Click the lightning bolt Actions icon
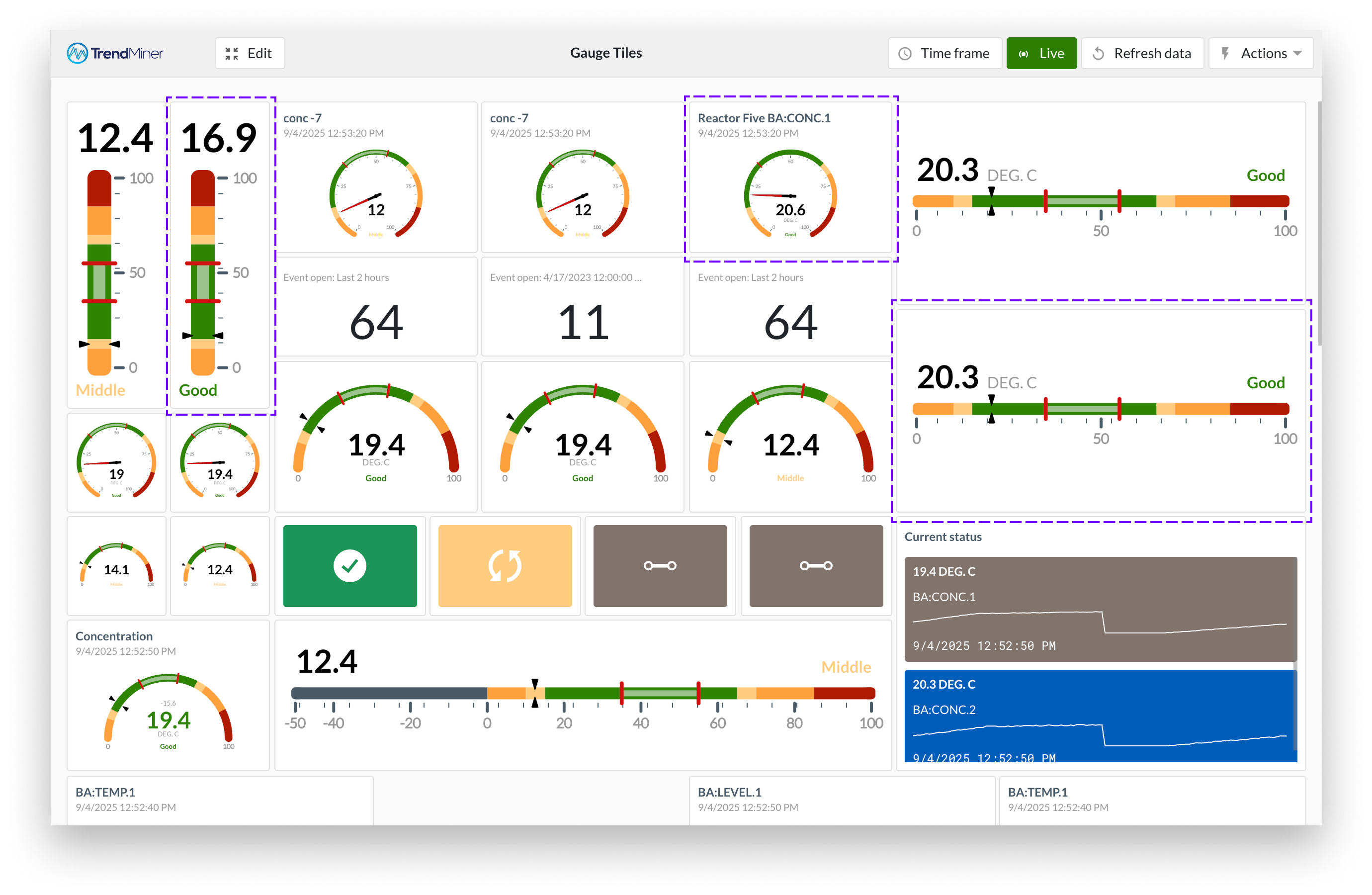 click(1225, 54)
